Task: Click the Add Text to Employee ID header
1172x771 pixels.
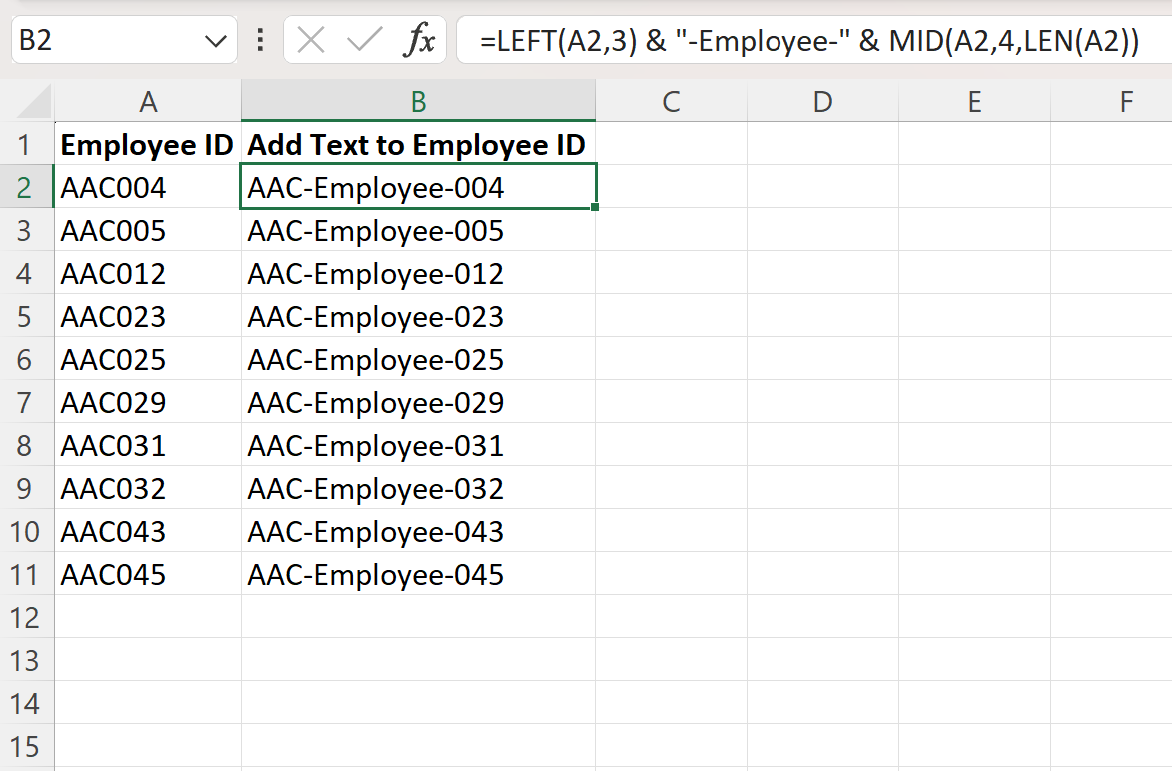Action: coord(418,144)
